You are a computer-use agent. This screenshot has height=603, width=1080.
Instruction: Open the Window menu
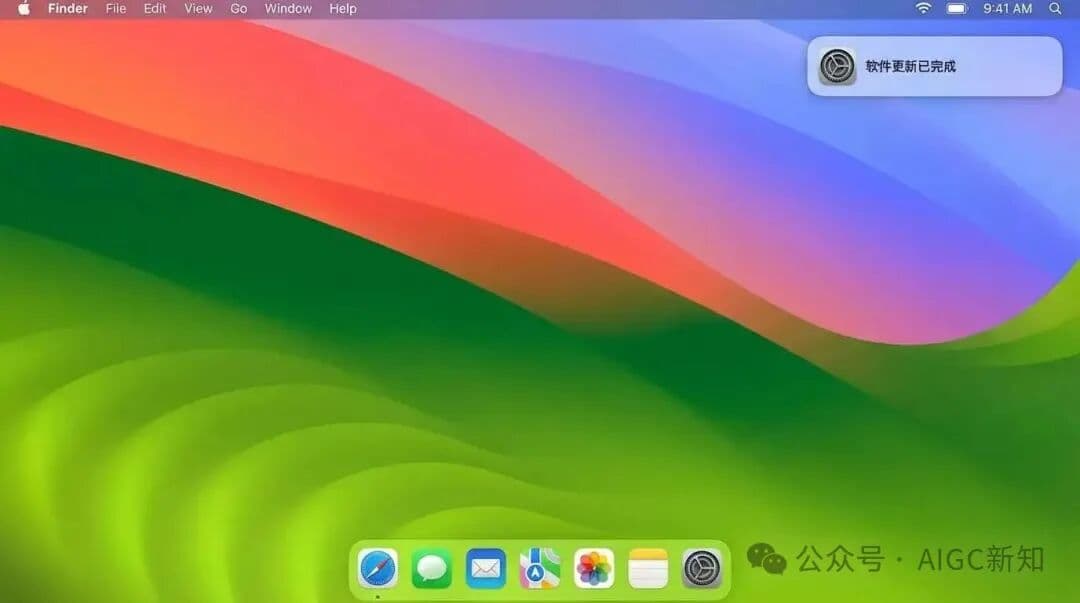point(287,8)
